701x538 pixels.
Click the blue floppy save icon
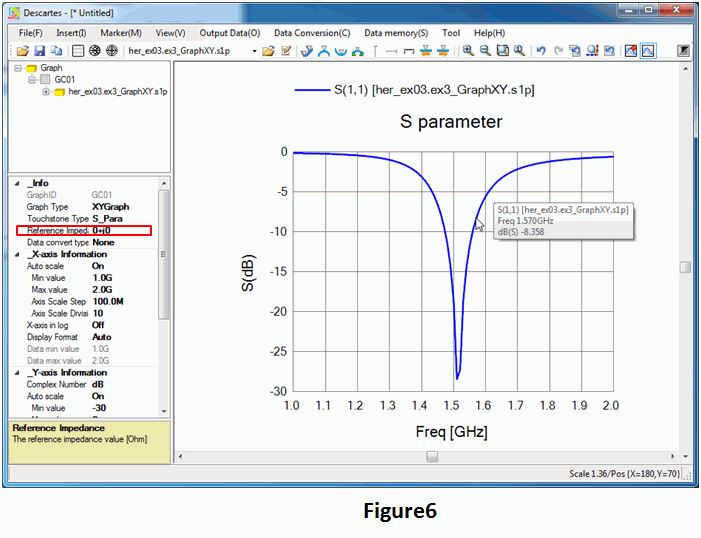[39, 51]
